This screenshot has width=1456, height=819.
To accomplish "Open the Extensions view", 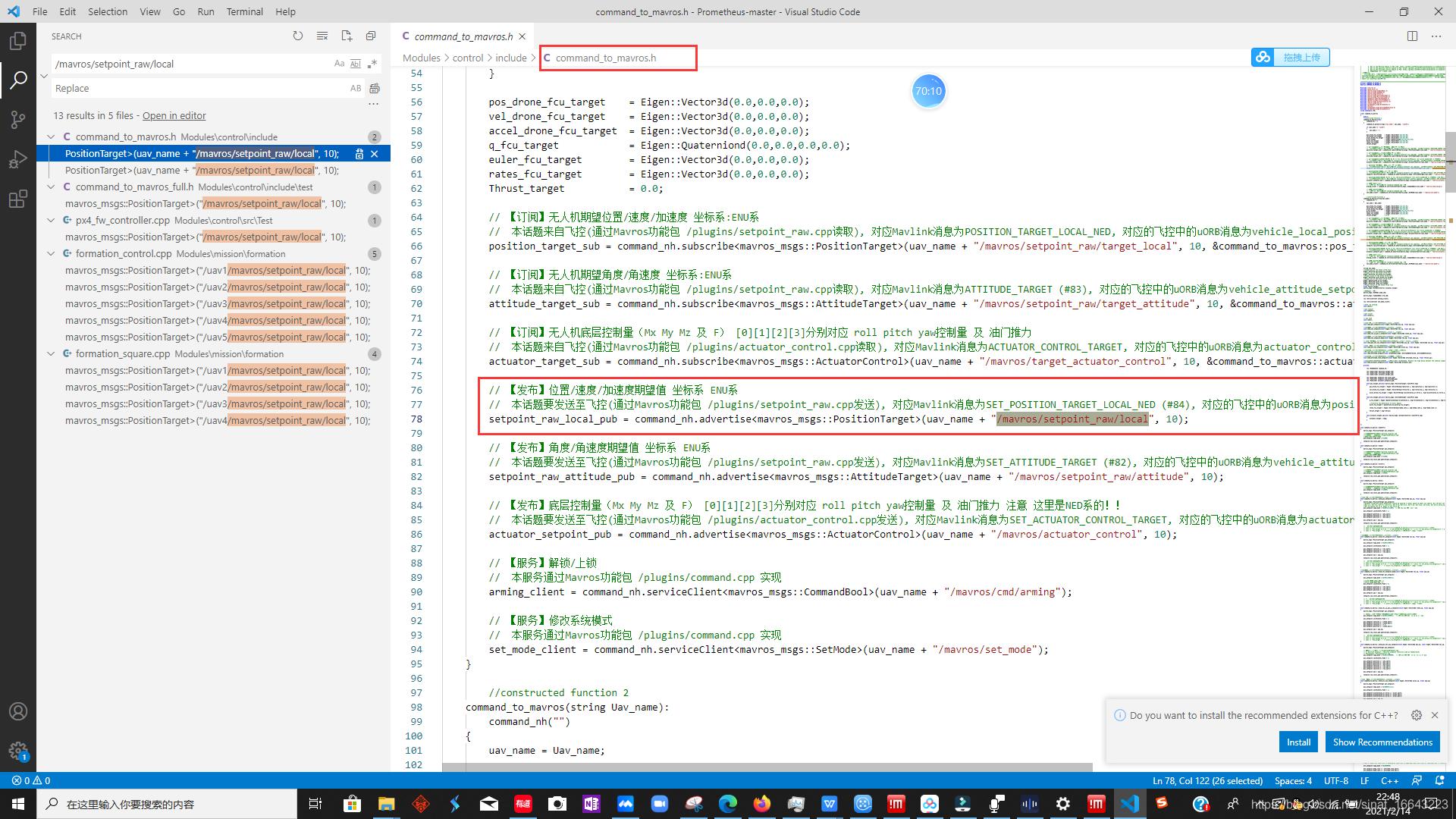I will point(18,198).
